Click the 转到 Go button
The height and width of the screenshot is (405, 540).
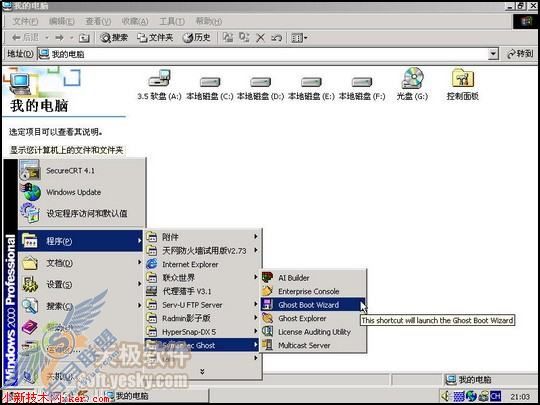coord(520,54)
